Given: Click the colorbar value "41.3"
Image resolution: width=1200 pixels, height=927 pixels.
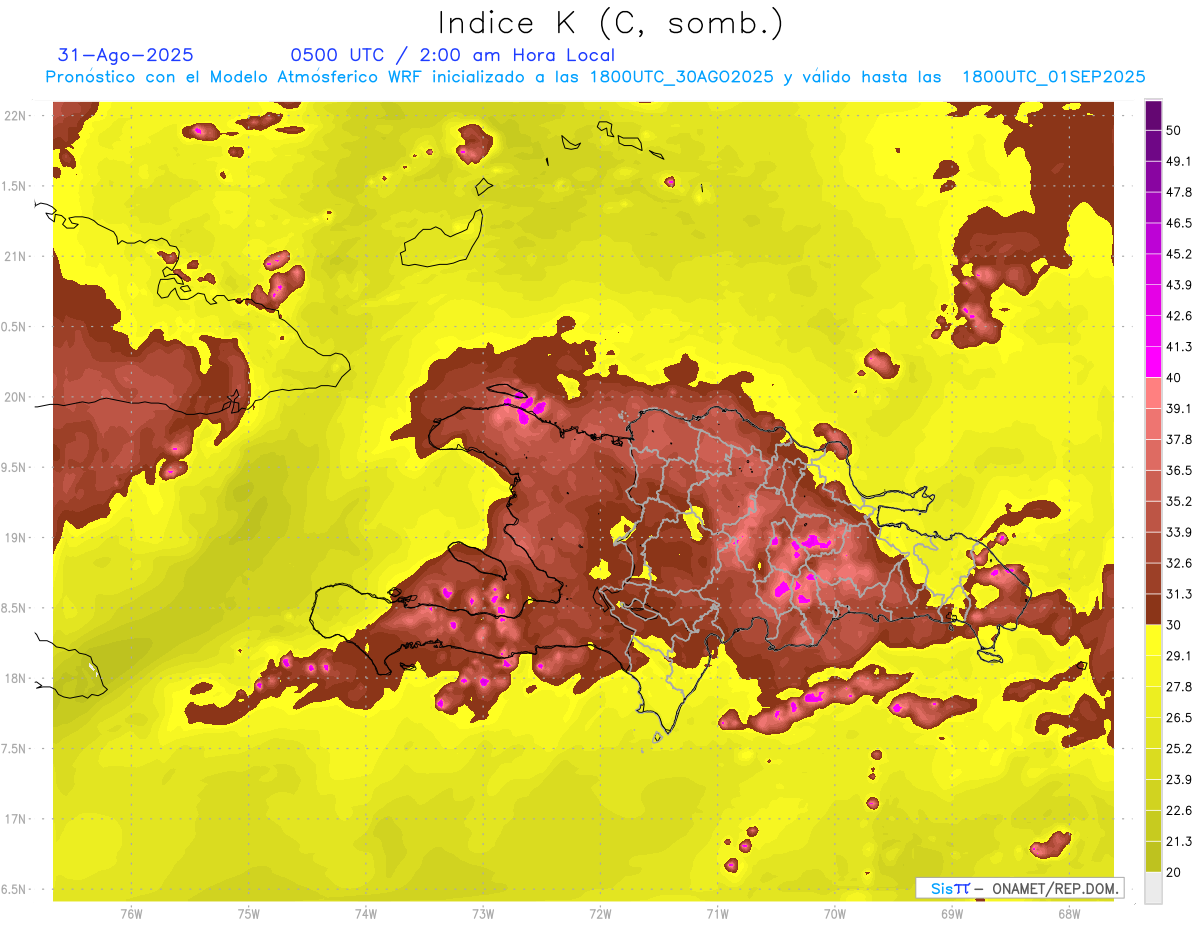Looking at the screenshot, I should point(1178,347).
